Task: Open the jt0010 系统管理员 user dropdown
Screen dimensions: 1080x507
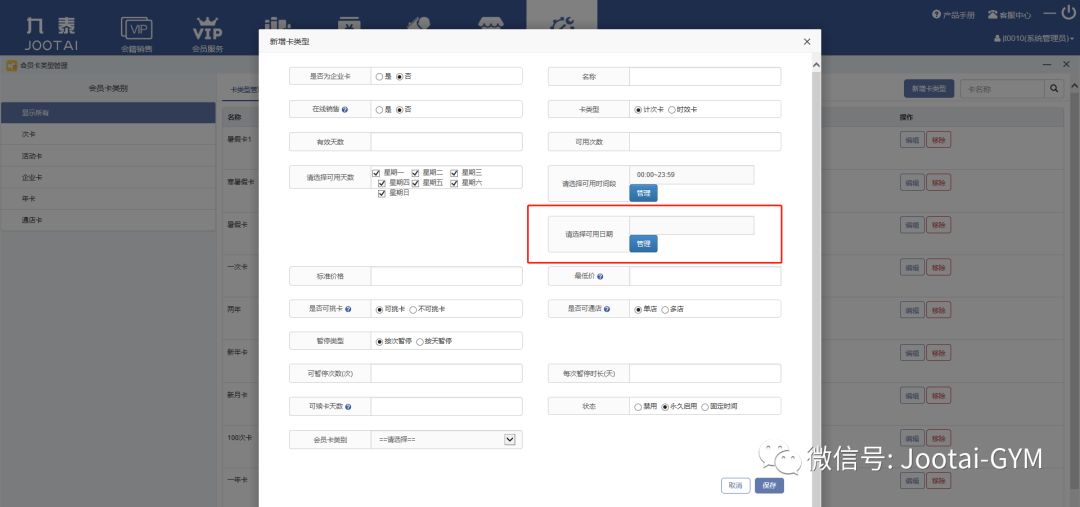Action: coord(1034,39)
